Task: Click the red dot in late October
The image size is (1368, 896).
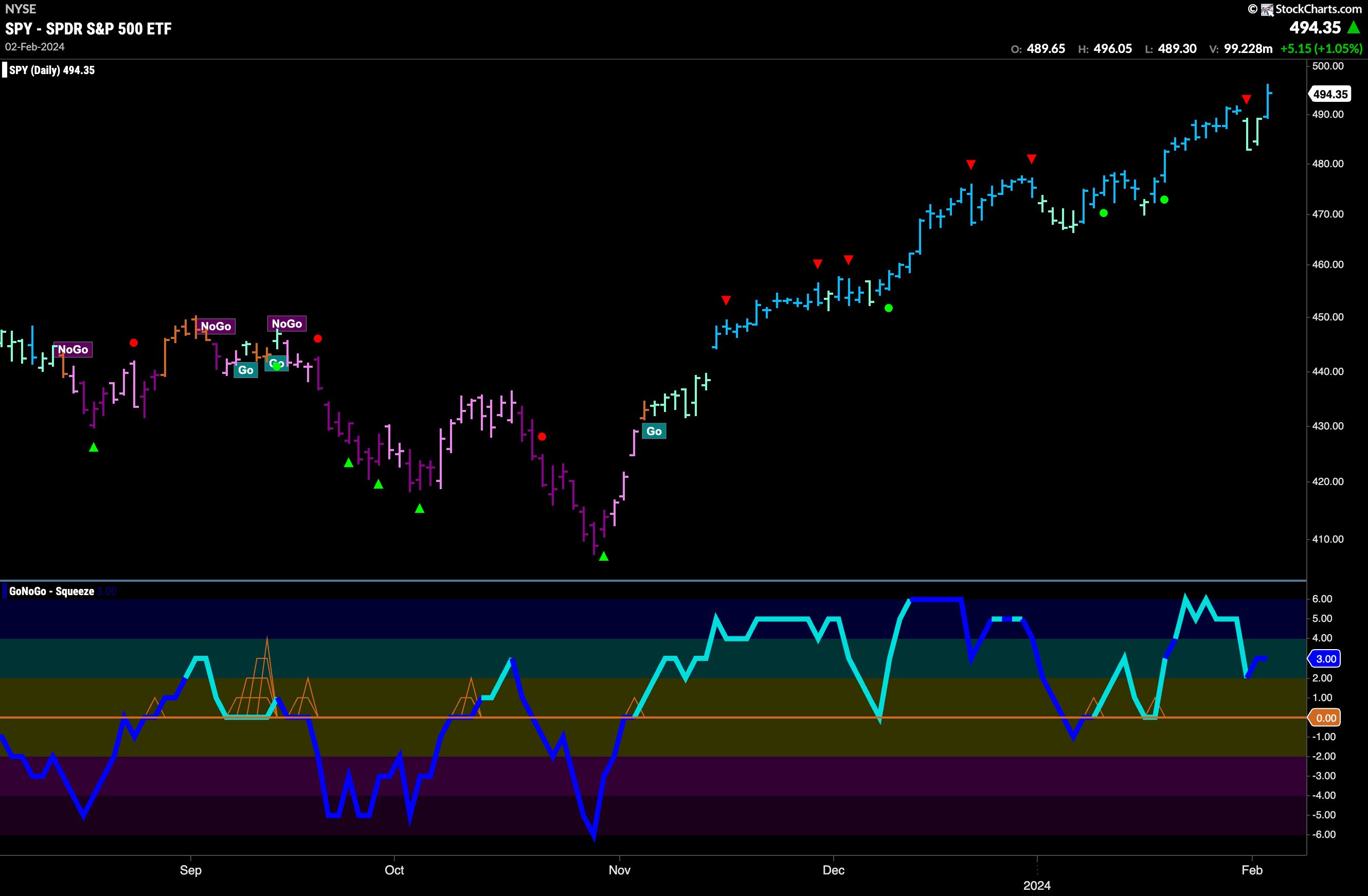Action: [x=542, y=437]
